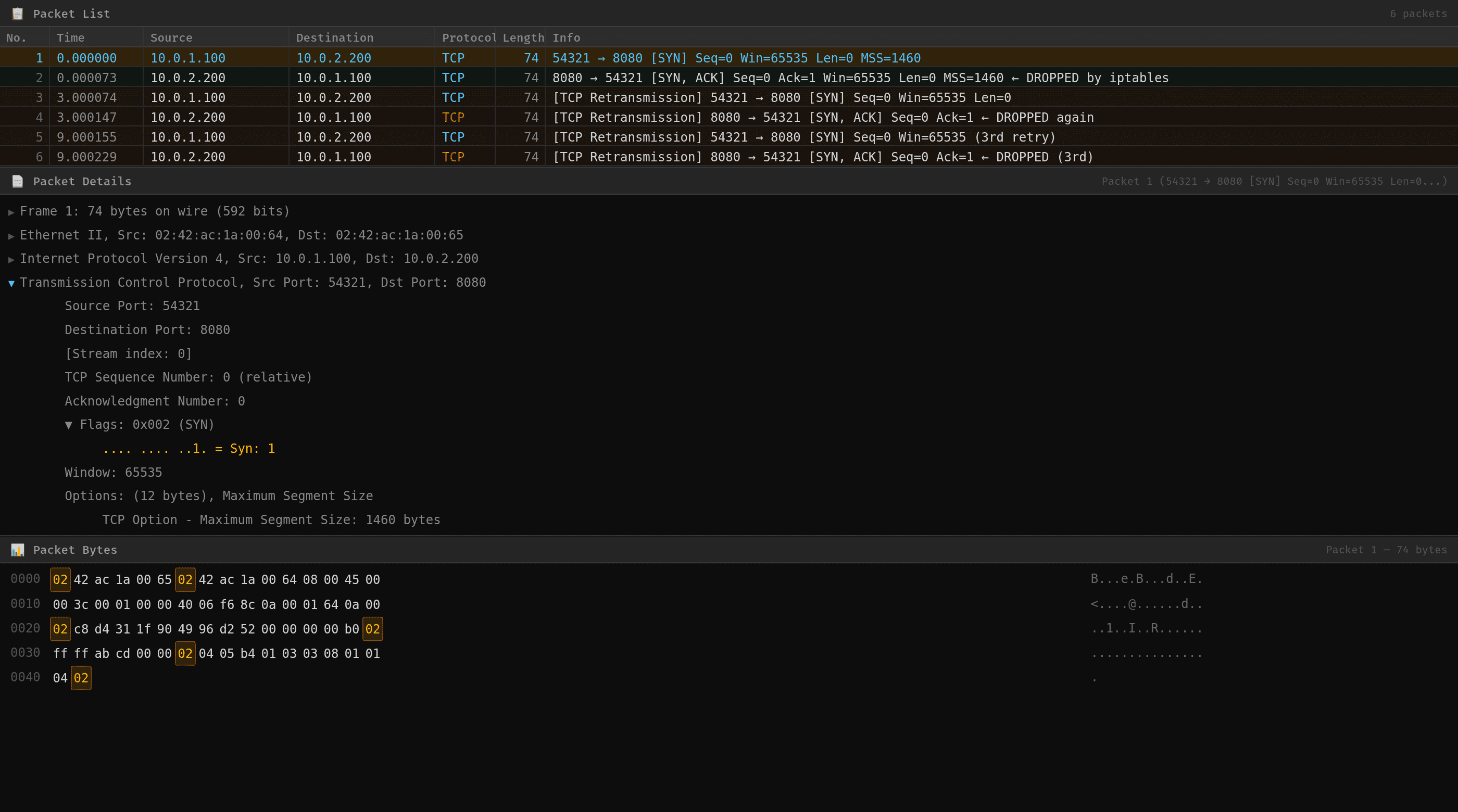Image resolution: width=1458 pixels, height=812 pixels.
Task: Click ASCII text <....@......d..
Action: click(1146, 603)
